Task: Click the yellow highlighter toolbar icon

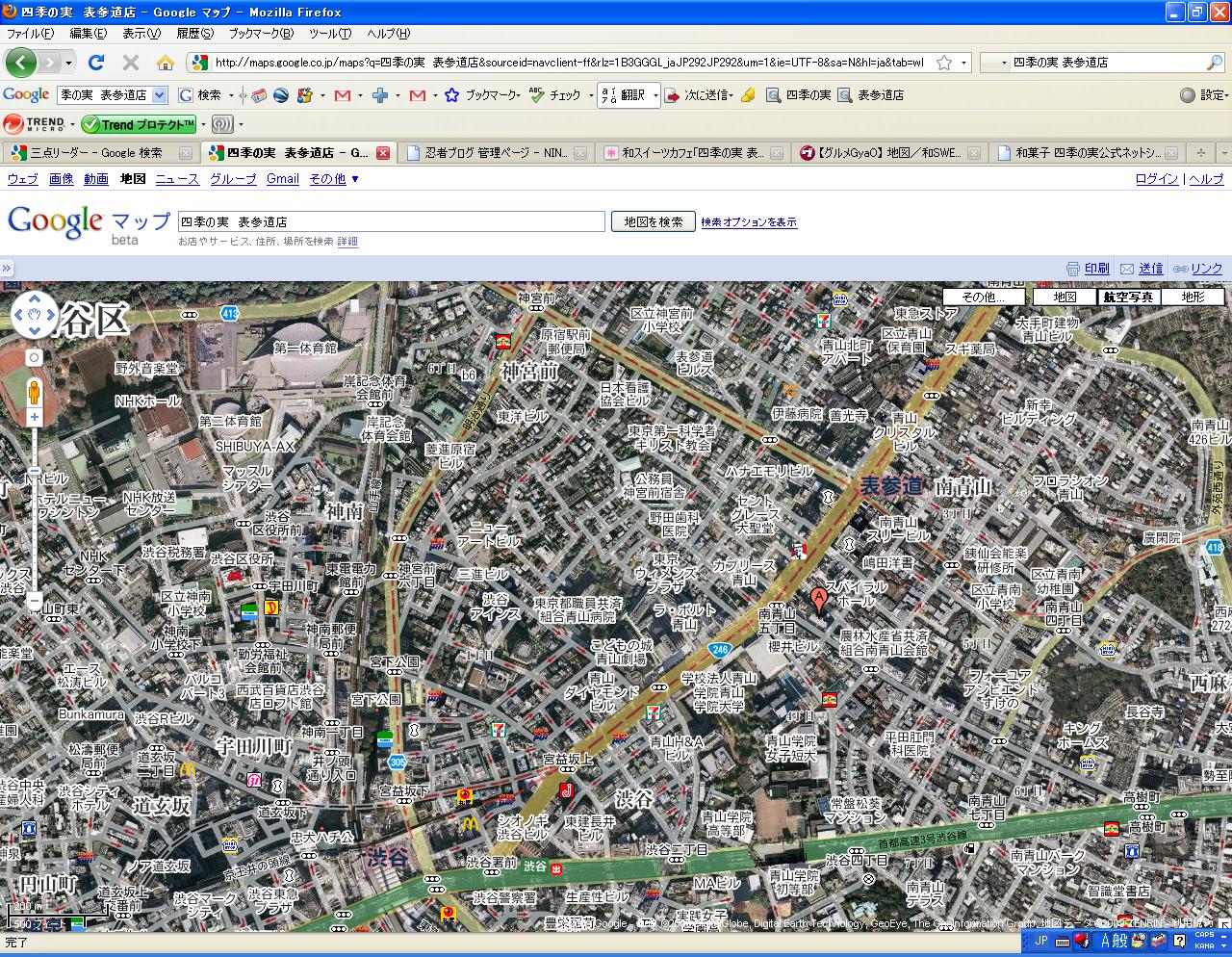Action: pos(748,95)
